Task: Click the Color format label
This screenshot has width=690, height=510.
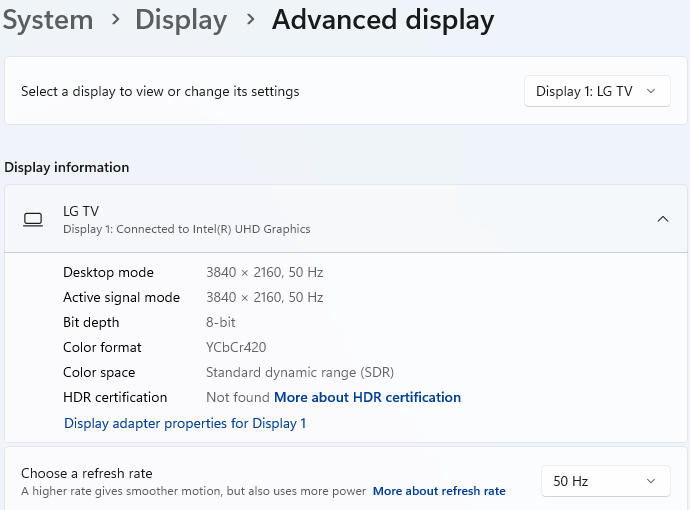Action: 102,347
